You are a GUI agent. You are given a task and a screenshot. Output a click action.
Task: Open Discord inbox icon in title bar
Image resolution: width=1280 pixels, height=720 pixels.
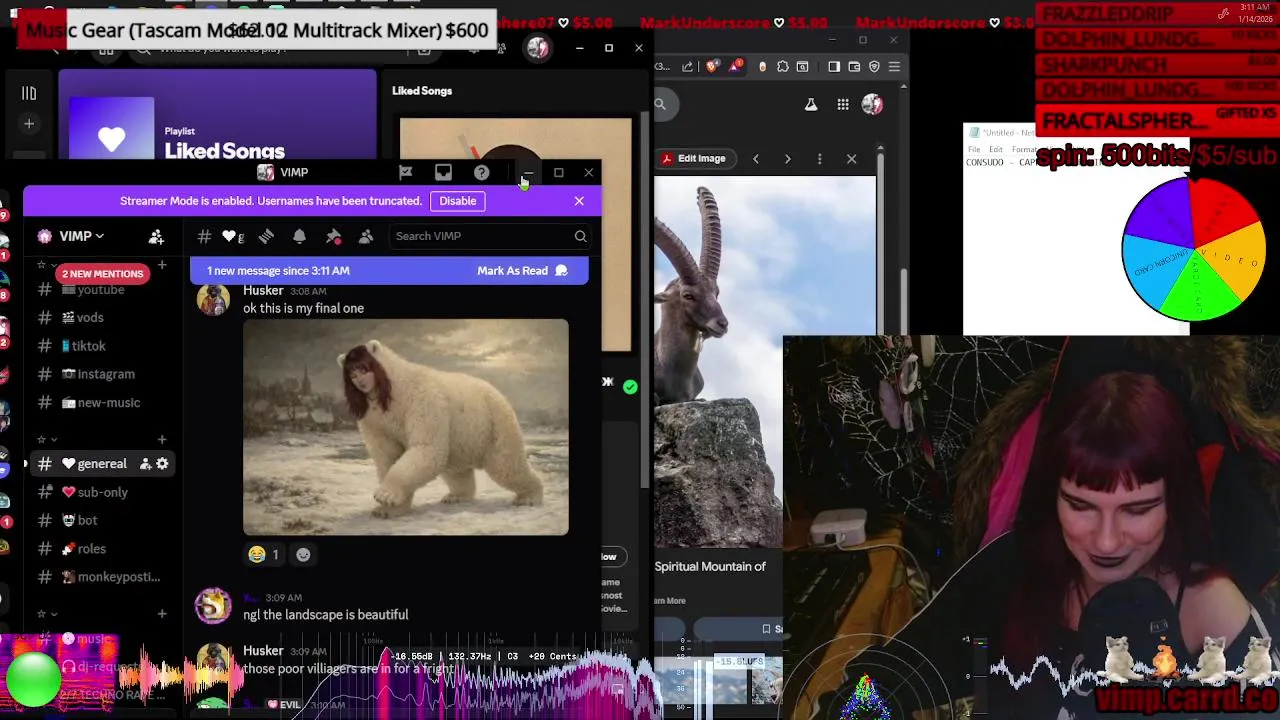click(x=443, y=172)
